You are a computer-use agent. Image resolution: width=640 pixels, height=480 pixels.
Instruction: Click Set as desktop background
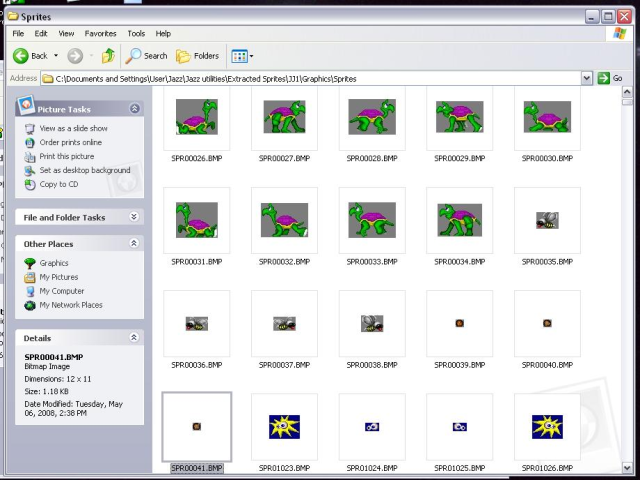tap(85, 170)
